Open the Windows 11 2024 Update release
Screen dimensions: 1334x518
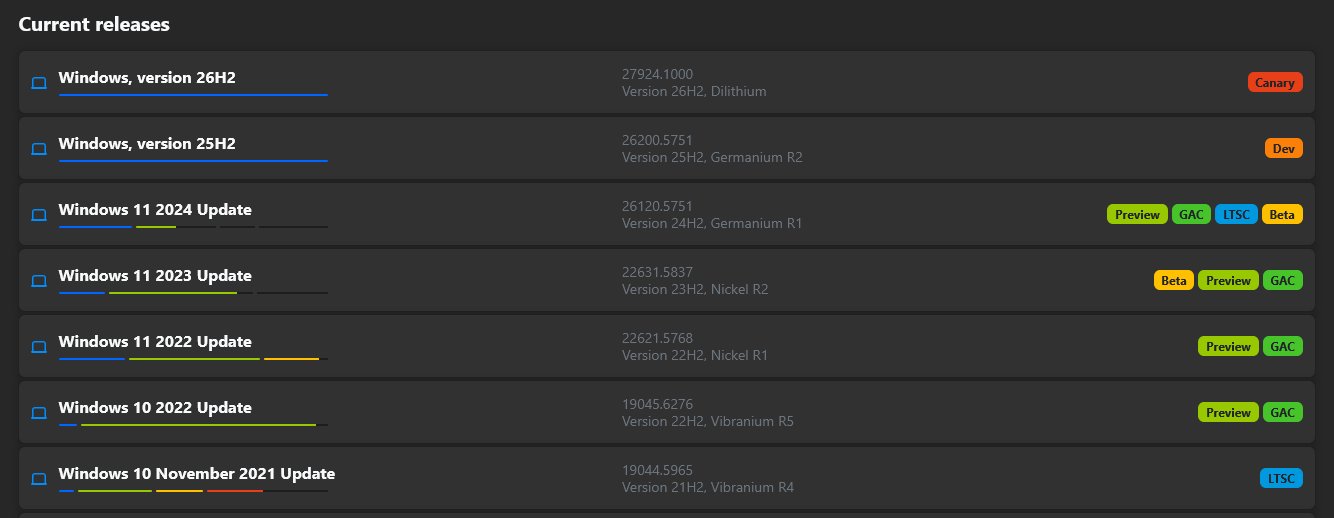[x=155, y=210]
